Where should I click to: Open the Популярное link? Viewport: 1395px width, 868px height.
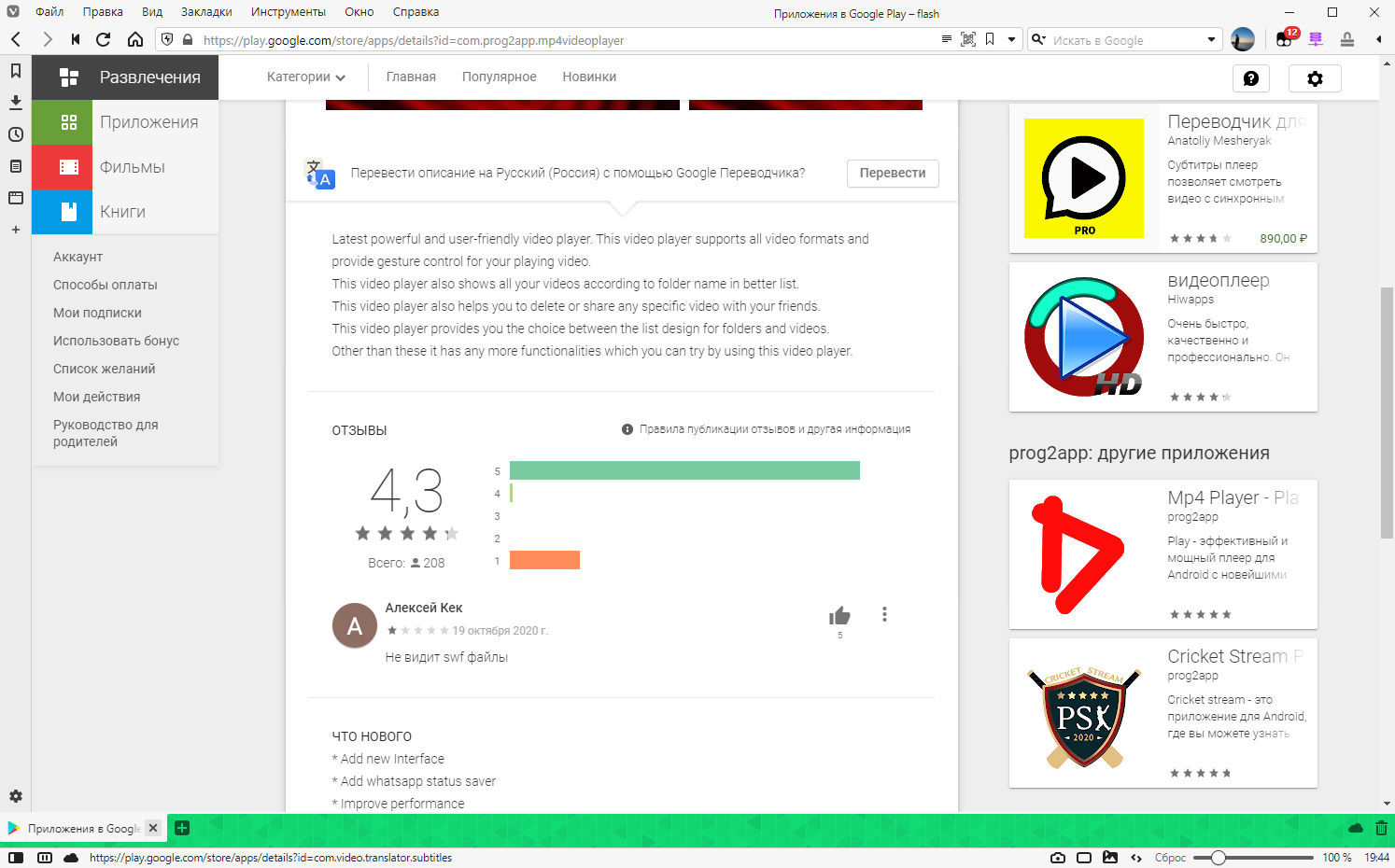click(x=499, y=77)
